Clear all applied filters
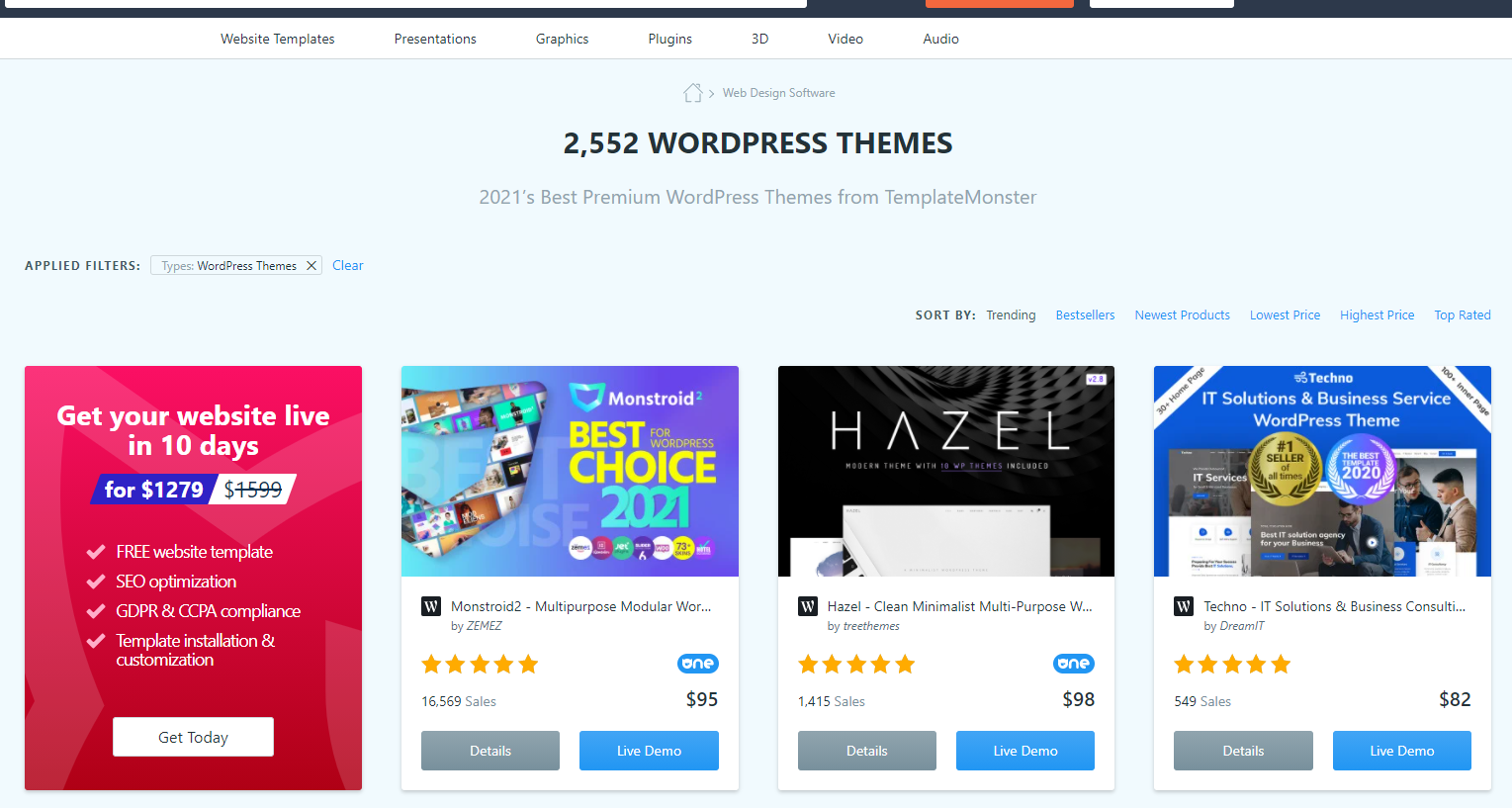 [x=348, y=265]
